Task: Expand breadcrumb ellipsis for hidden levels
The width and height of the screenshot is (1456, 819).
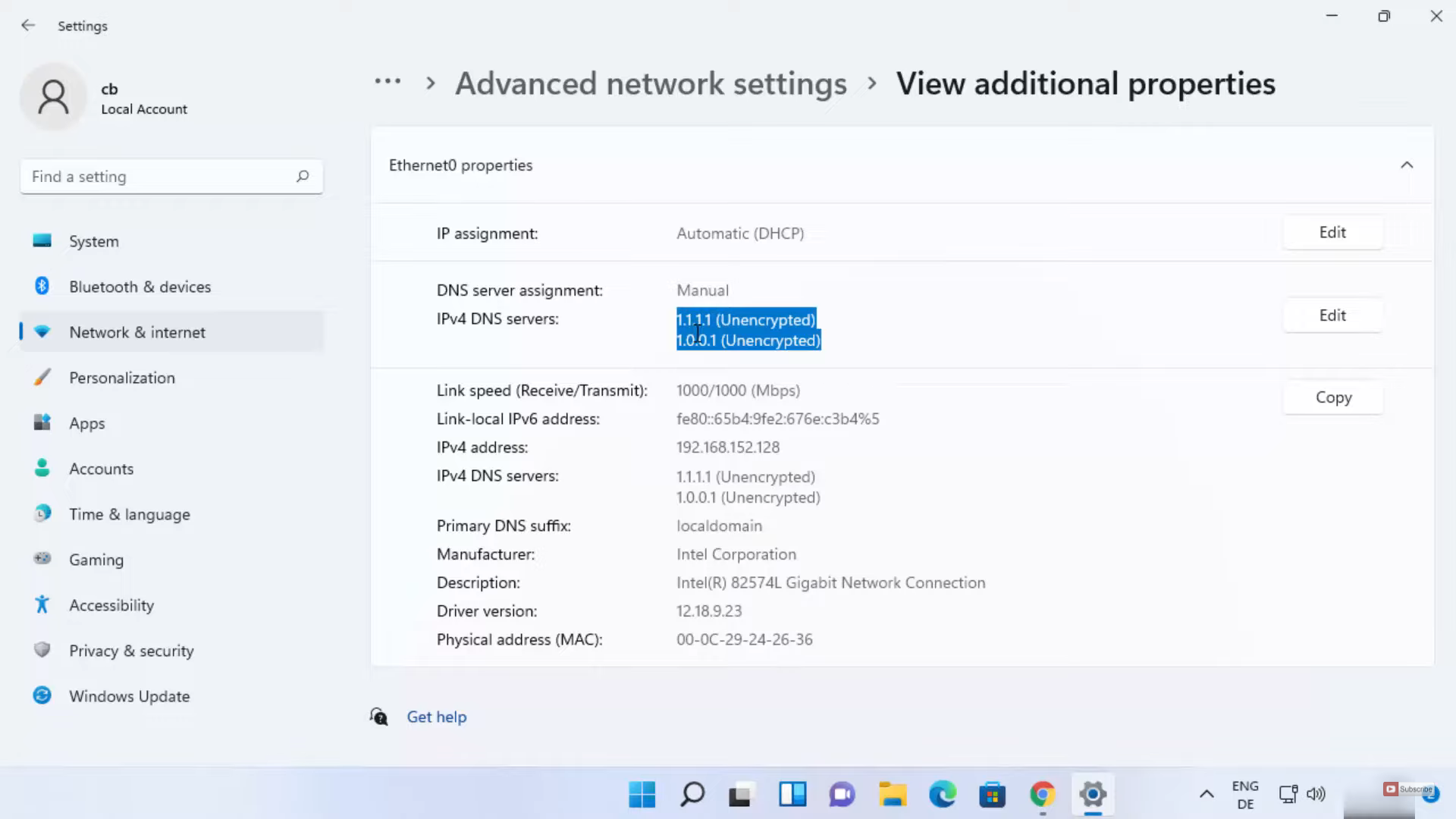Action: 388,82
